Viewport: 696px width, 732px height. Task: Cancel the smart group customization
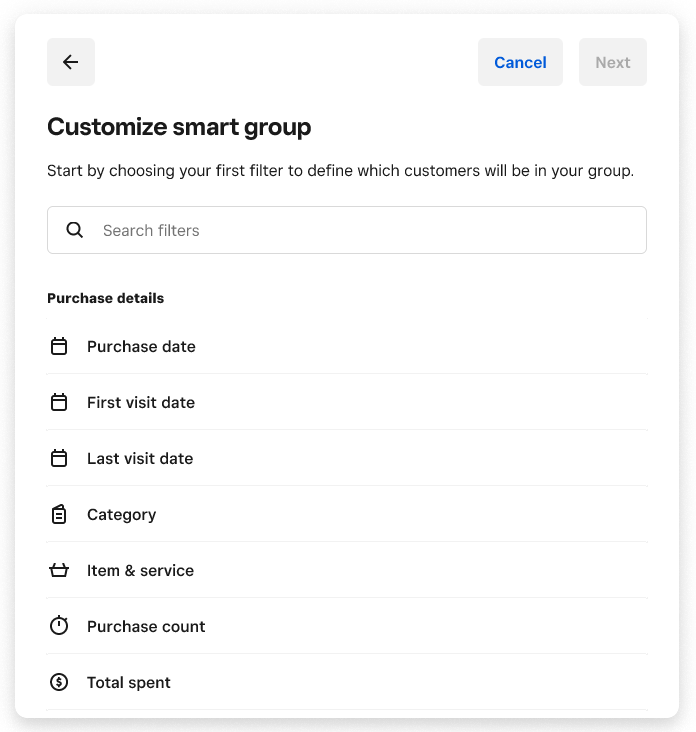pyautogui.click(x=520, y=62)
